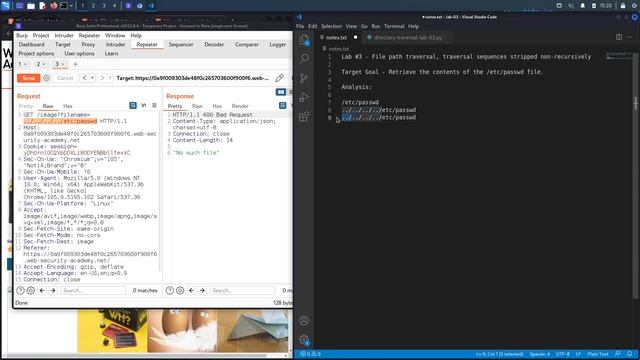640x360 pixels.
Task: Open notifications bell in VS Code status bar
Action: click(630, 354)
